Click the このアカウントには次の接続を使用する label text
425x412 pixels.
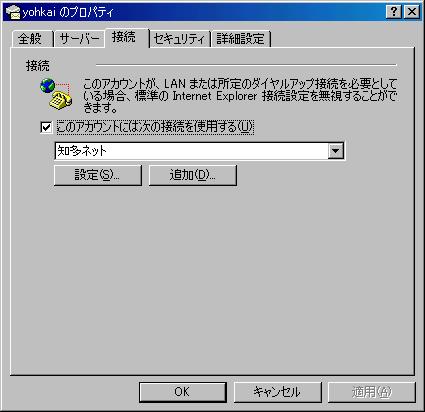coord(155,127)
